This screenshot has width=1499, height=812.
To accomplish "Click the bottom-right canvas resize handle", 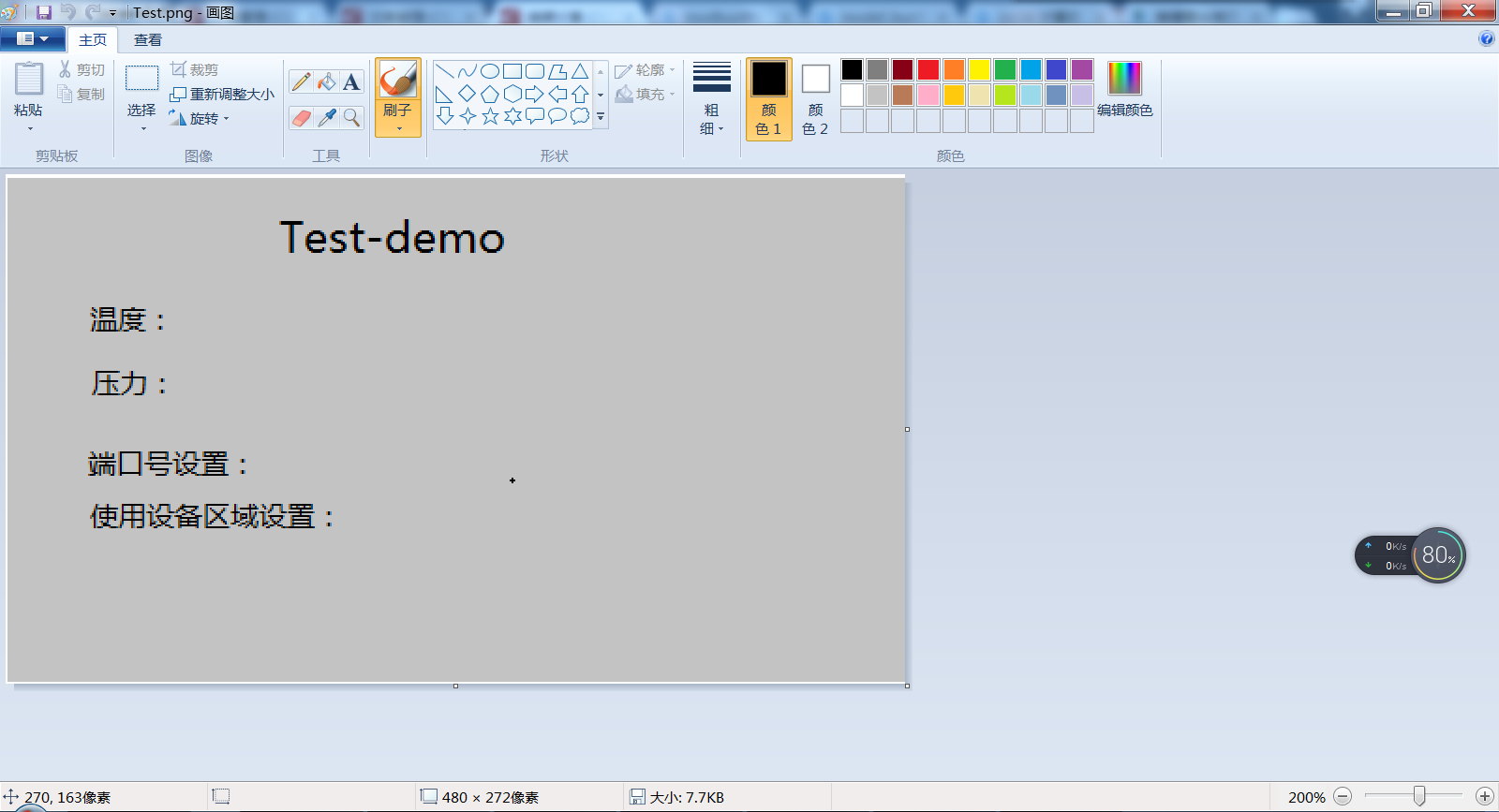I will click(907, 686).
